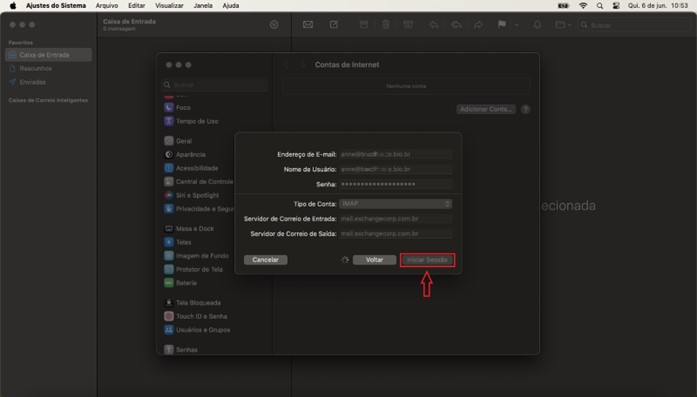The width and height of the screenshot is (697, 397).
Task: Open the move to folder dropdown in Mail
Action: coord(563,24)
